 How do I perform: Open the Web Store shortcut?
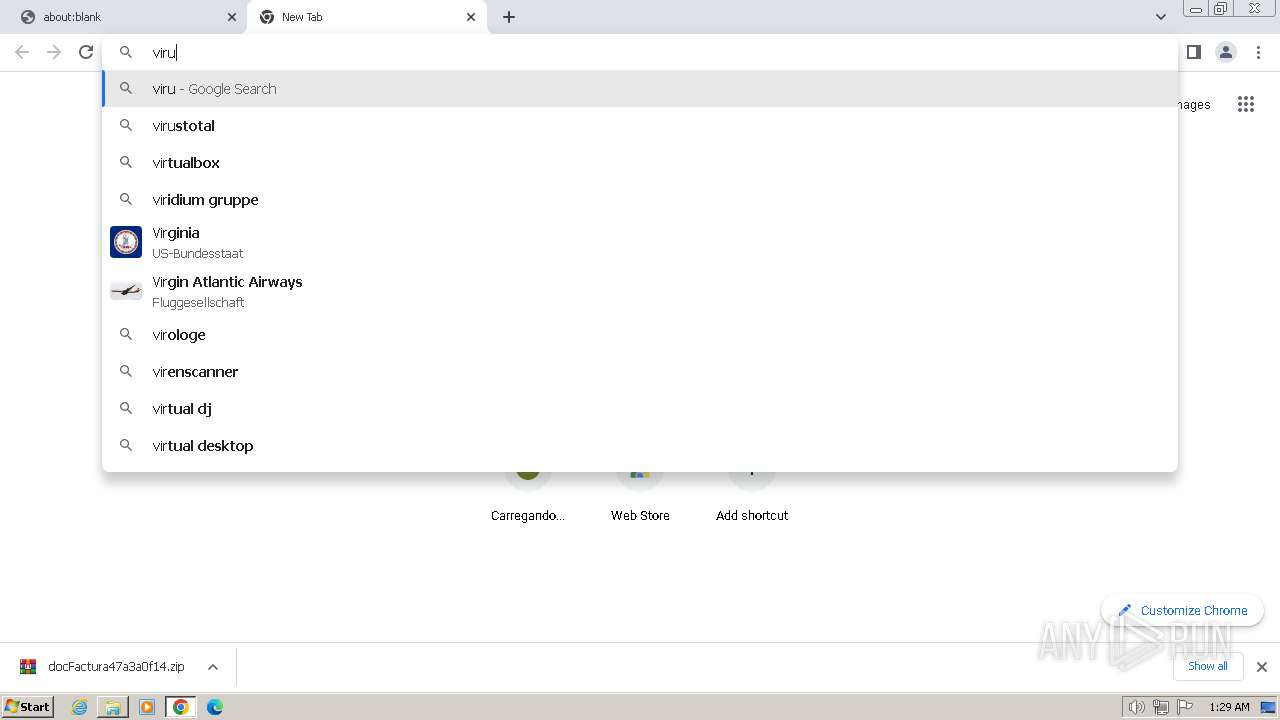[x=640, y=497]
